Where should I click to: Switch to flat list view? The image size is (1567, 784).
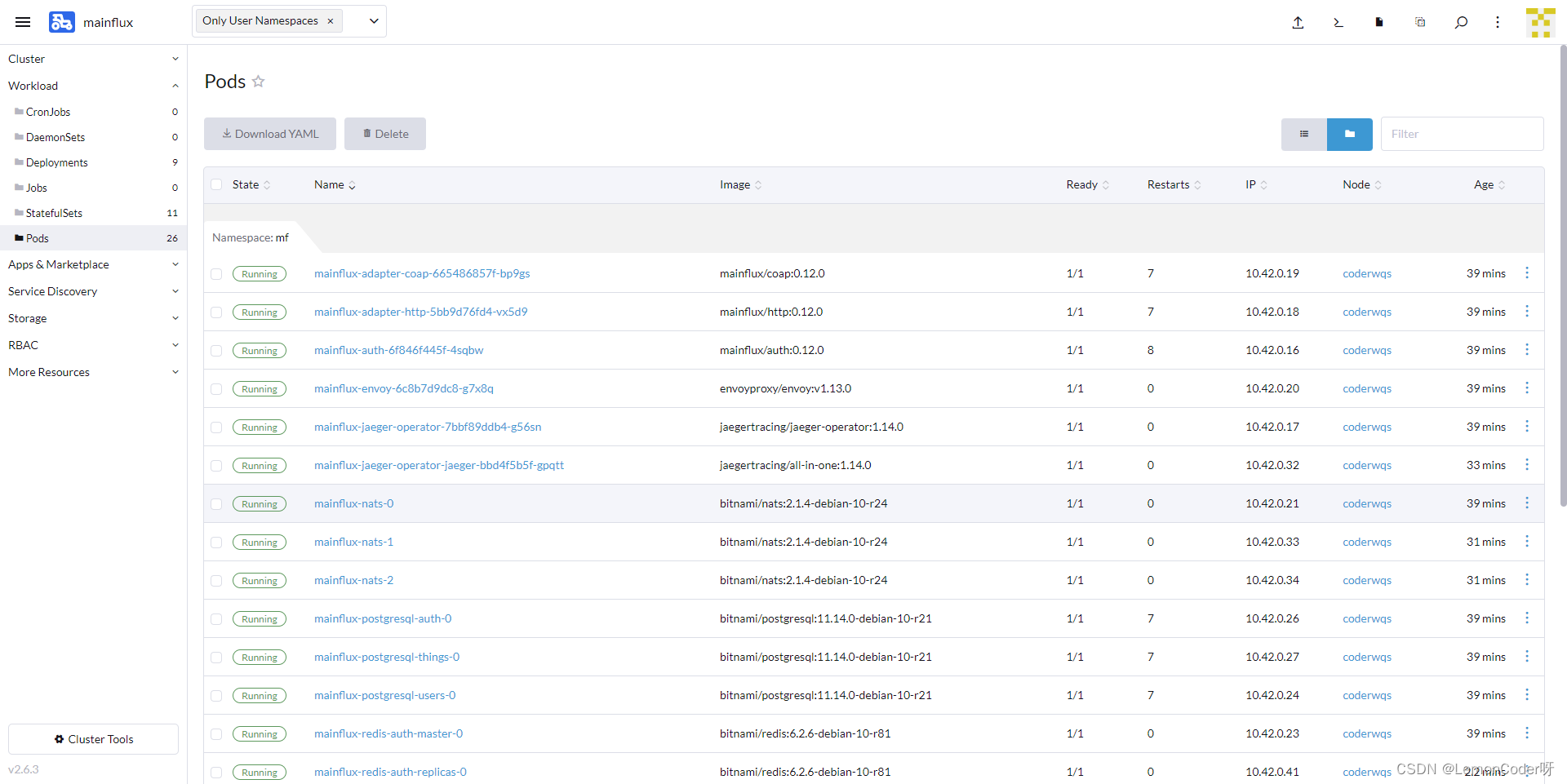[1304, 134]
